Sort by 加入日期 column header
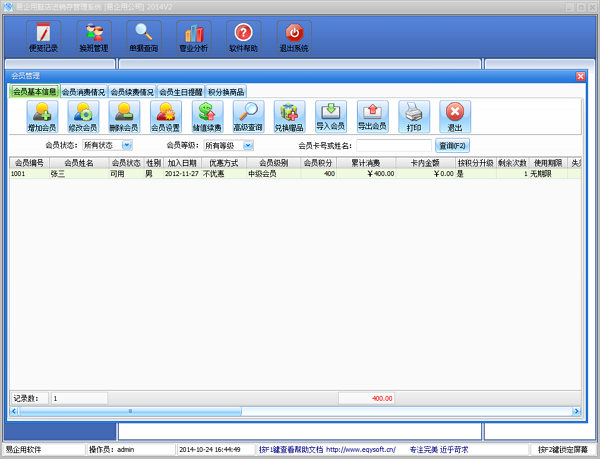This screenshot has height=459, width=600. pyautogui.click(x=182, y=163)
